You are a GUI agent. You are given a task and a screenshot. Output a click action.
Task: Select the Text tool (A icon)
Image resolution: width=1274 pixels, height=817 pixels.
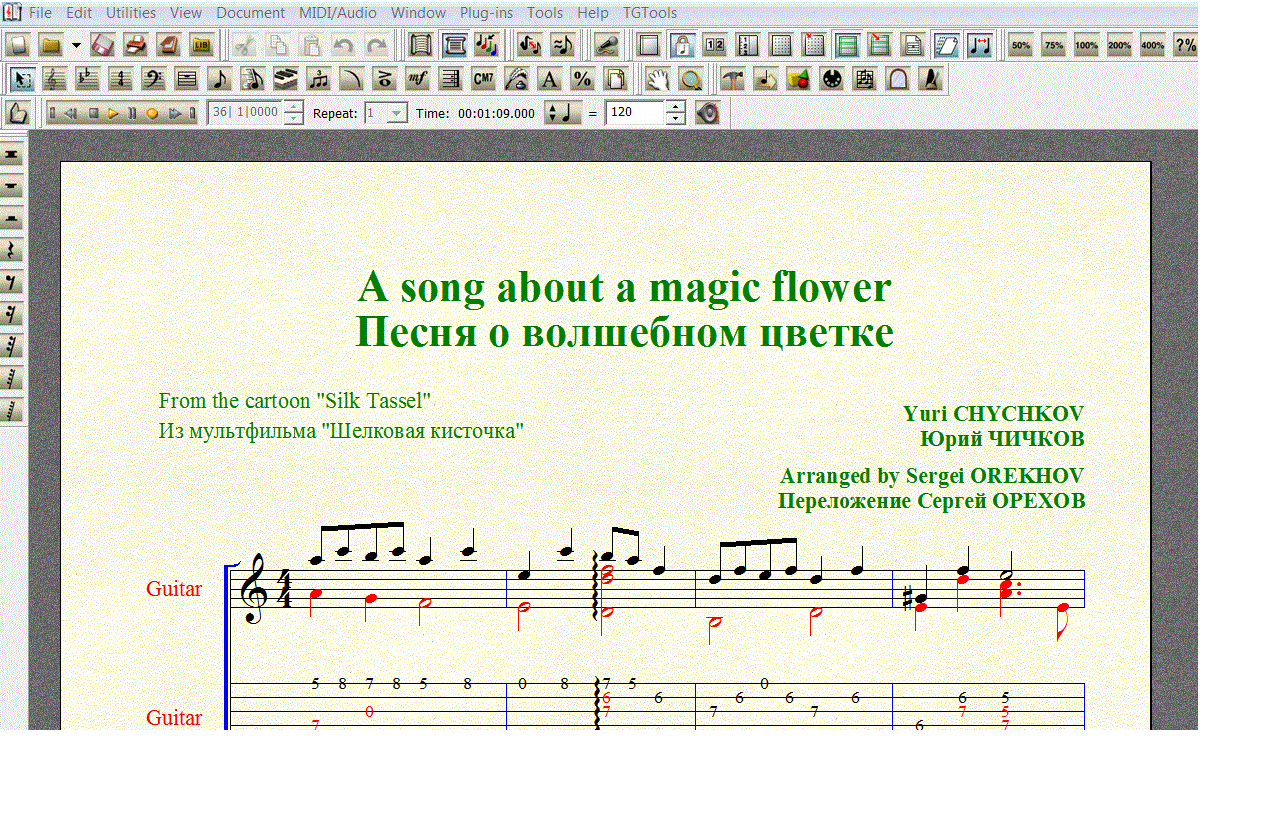tap(549, 79)
